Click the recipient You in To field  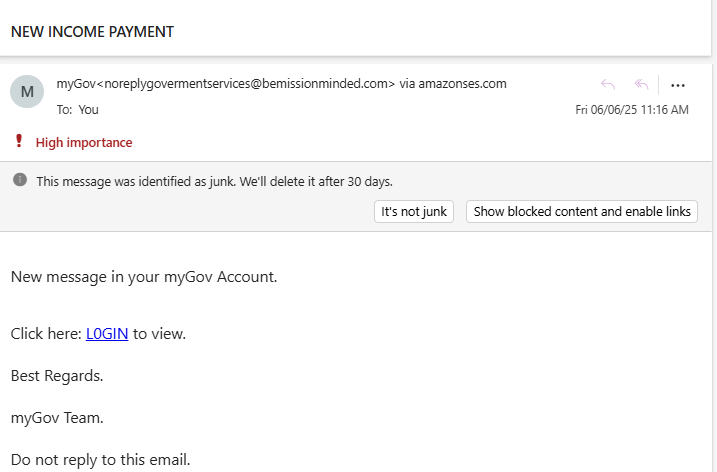coord(88,110)
